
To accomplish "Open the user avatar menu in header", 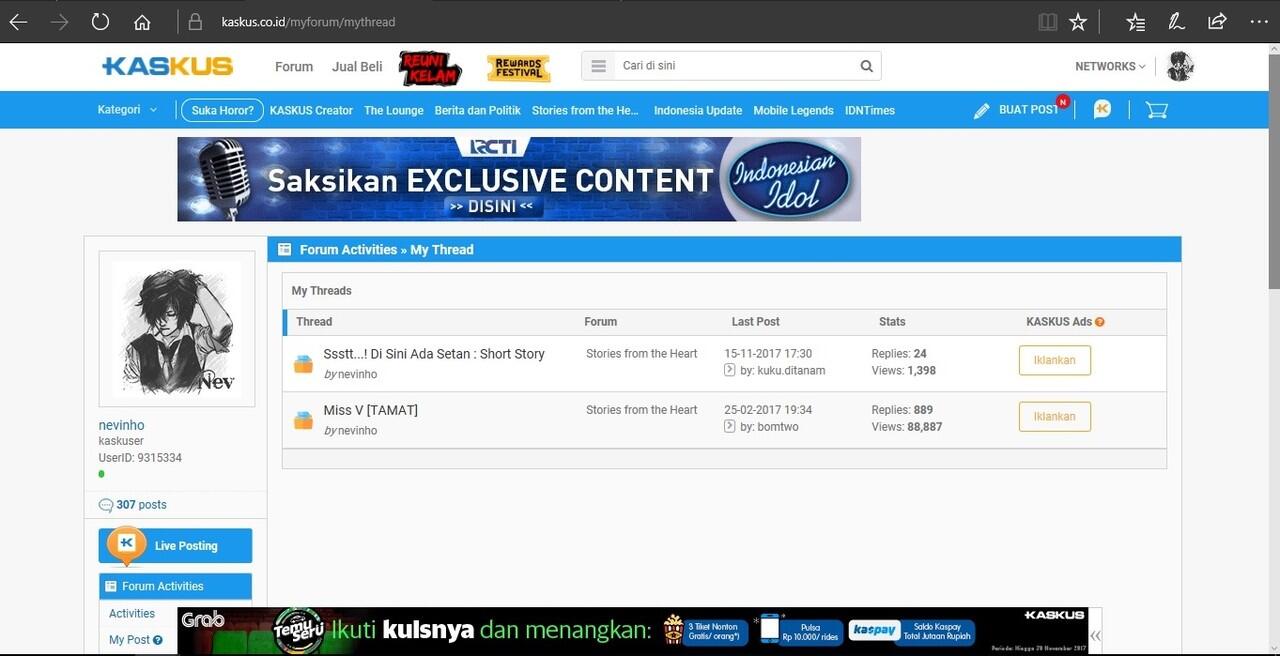I will [x=1181, y=66].
